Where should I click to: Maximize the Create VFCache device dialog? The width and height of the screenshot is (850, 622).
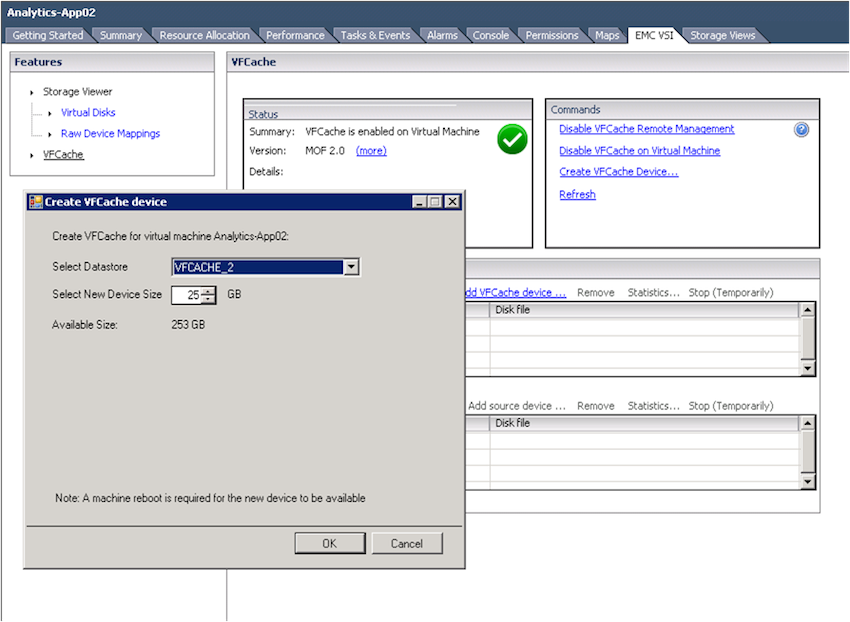[434, 202]
